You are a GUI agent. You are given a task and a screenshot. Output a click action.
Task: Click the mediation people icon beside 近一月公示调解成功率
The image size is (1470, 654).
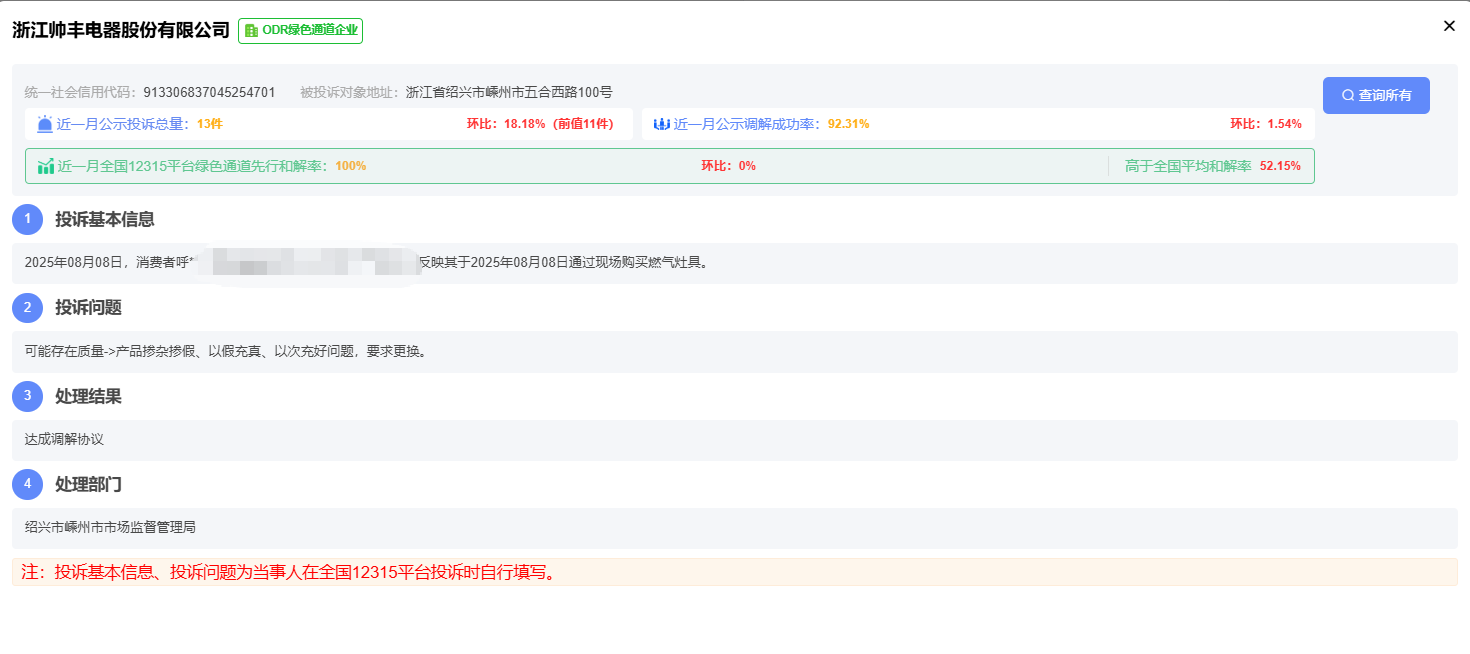click(x=661, y=124)
